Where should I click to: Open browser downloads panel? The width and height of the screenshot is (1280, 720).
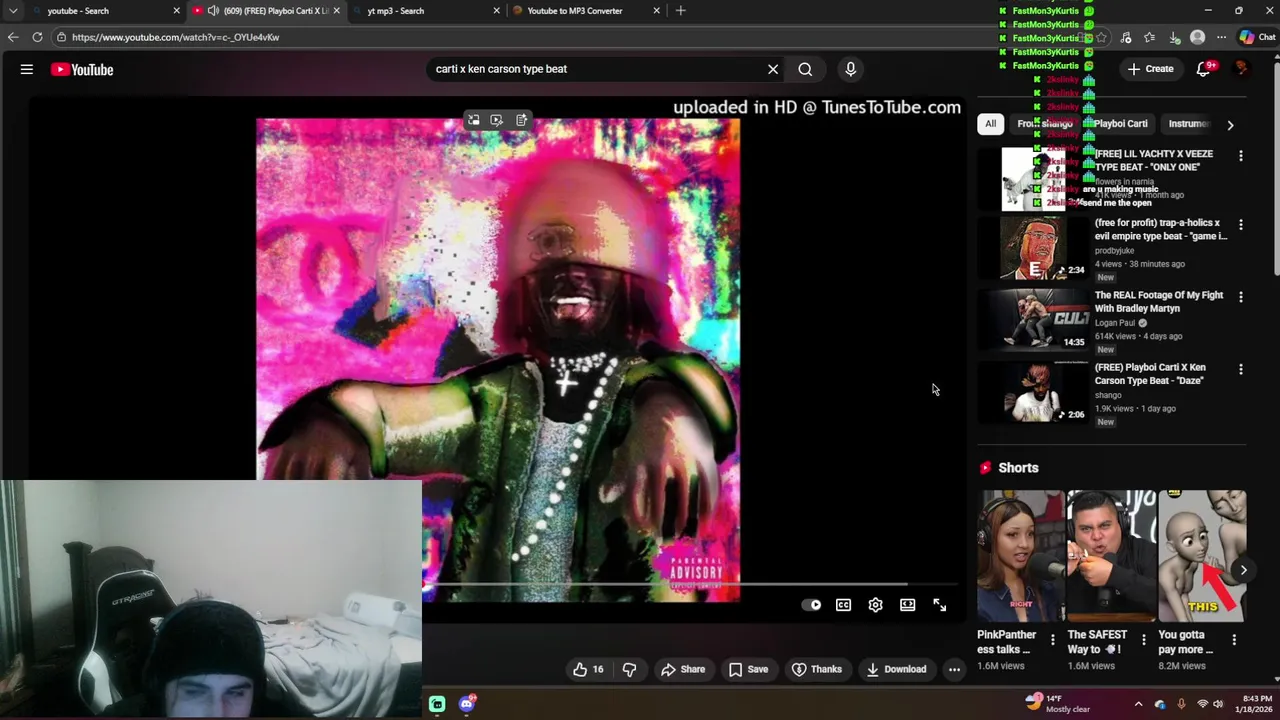click(x=1174, y=37)
